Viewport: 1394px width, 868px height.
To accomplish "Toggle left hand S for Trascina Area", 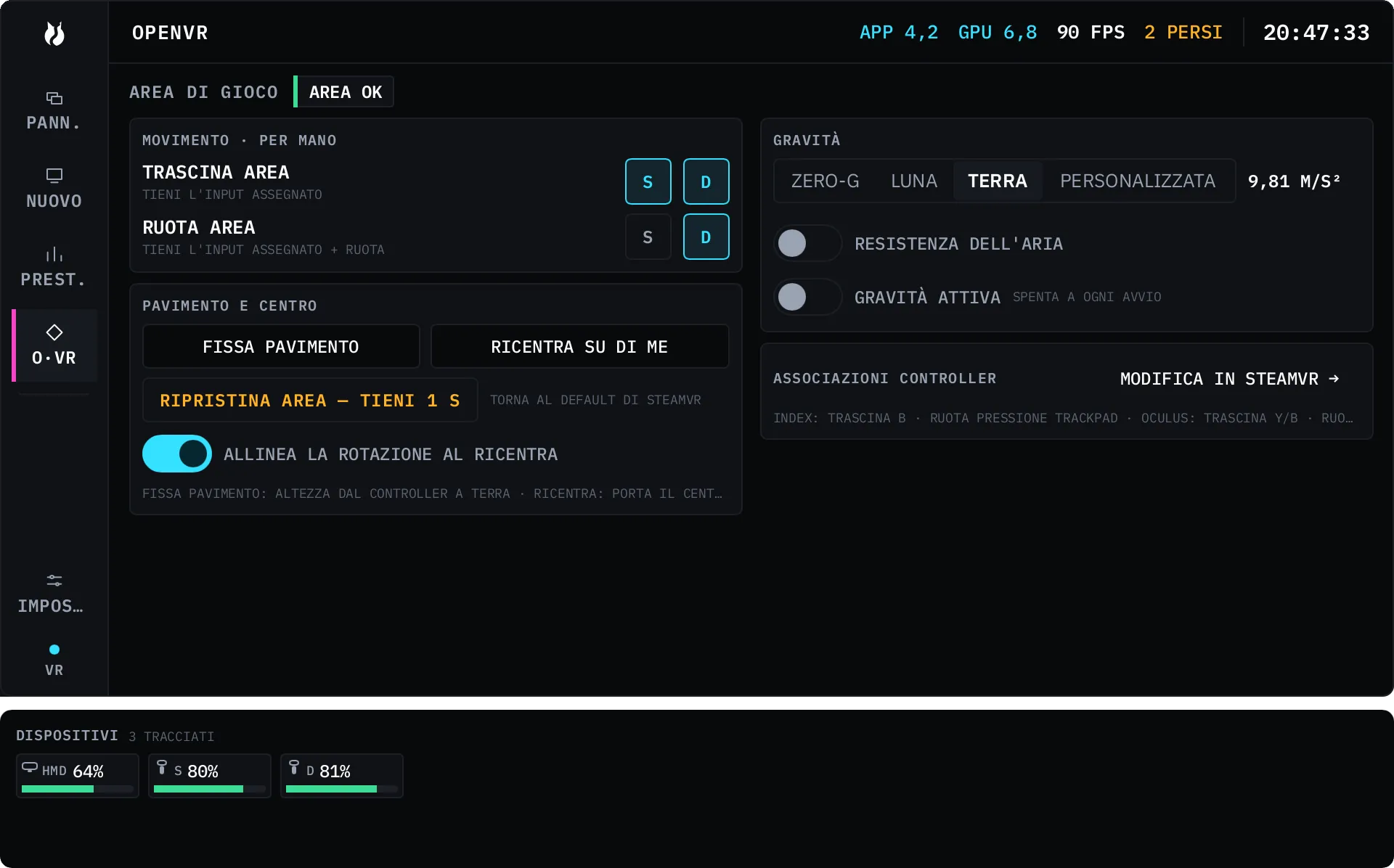I will coord(648,181).
